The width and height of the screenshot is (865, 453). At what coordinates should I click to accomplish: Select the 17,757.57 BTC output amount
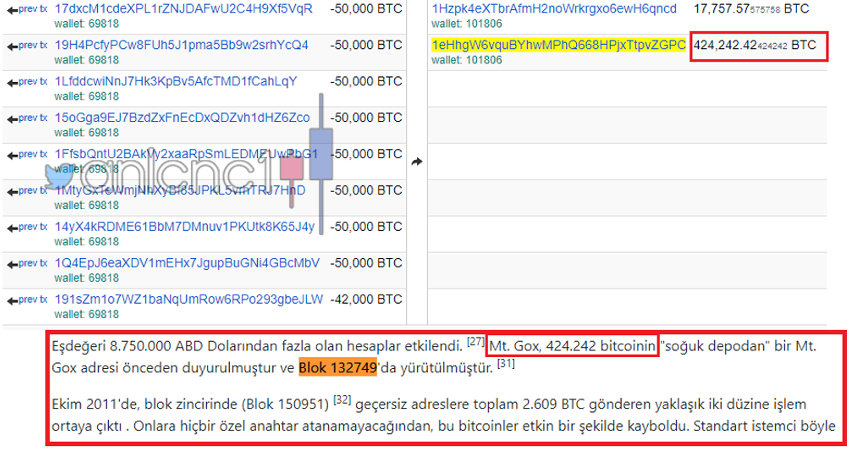tap(751, 9)
